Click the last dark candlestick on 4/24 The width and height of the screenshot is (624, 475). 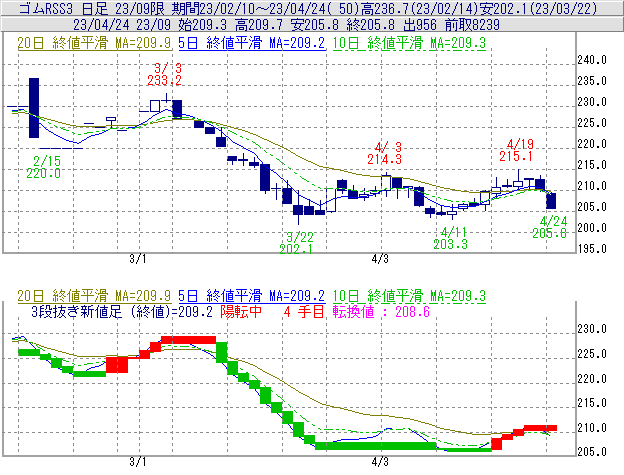551,201
